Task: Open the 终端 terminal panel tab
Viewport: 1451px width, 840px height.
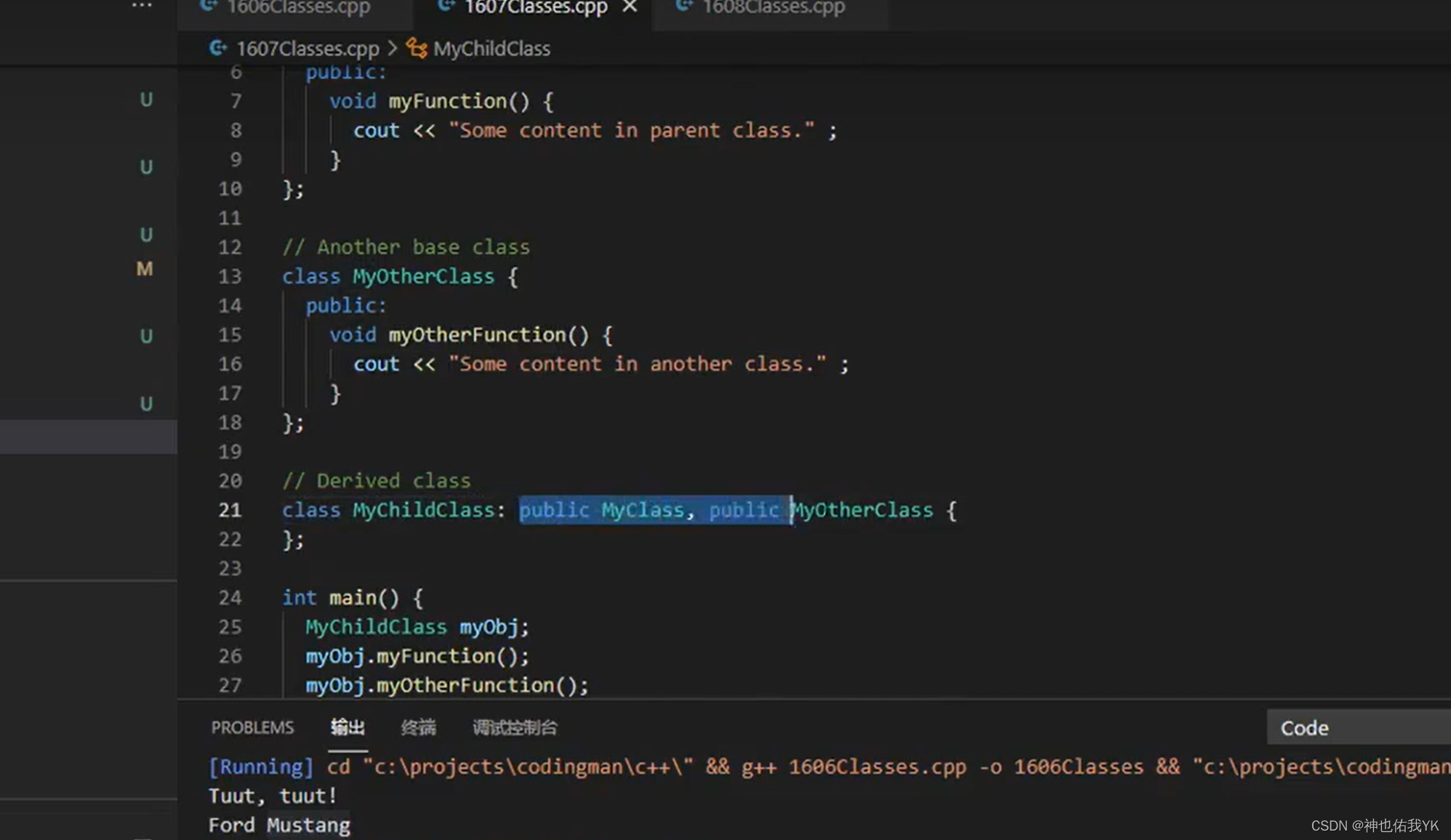Action: click(x=418, y=727)
